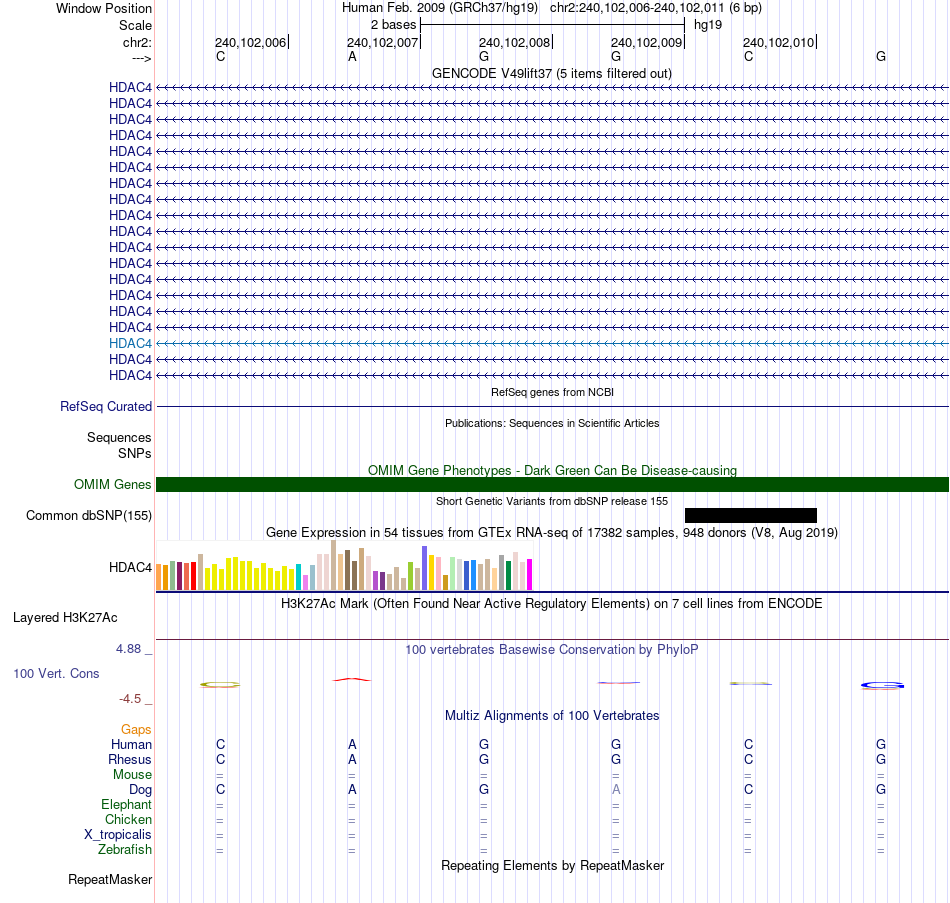The image size is (950, 903).
Task: Click the GTEx tissue expression bar chart
Action: [x=344, y=565]
